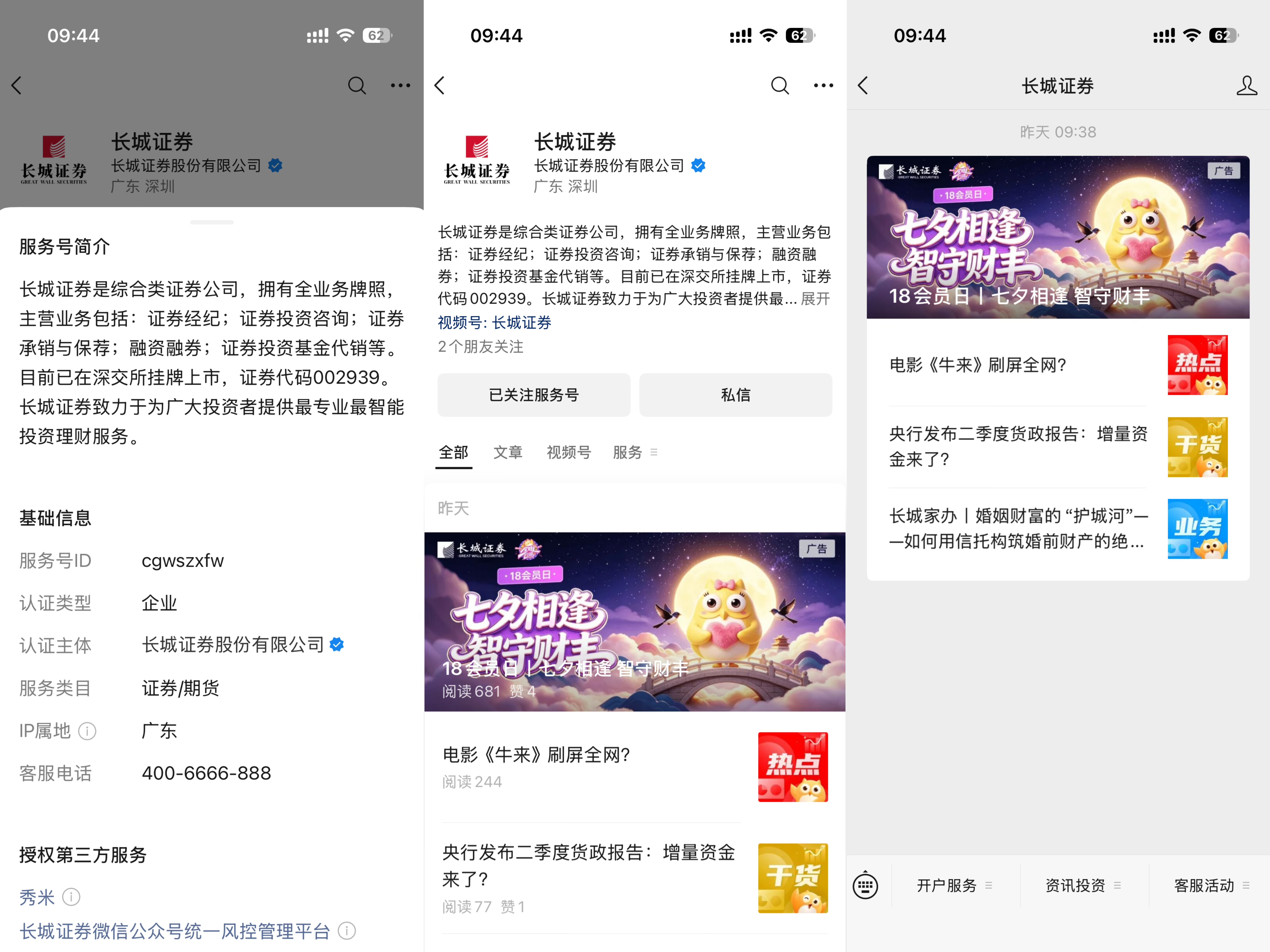The image size is (1270, 952).
Task: Tap the 阅读 244 count under the 牛来 article
Action: [472, 782]
